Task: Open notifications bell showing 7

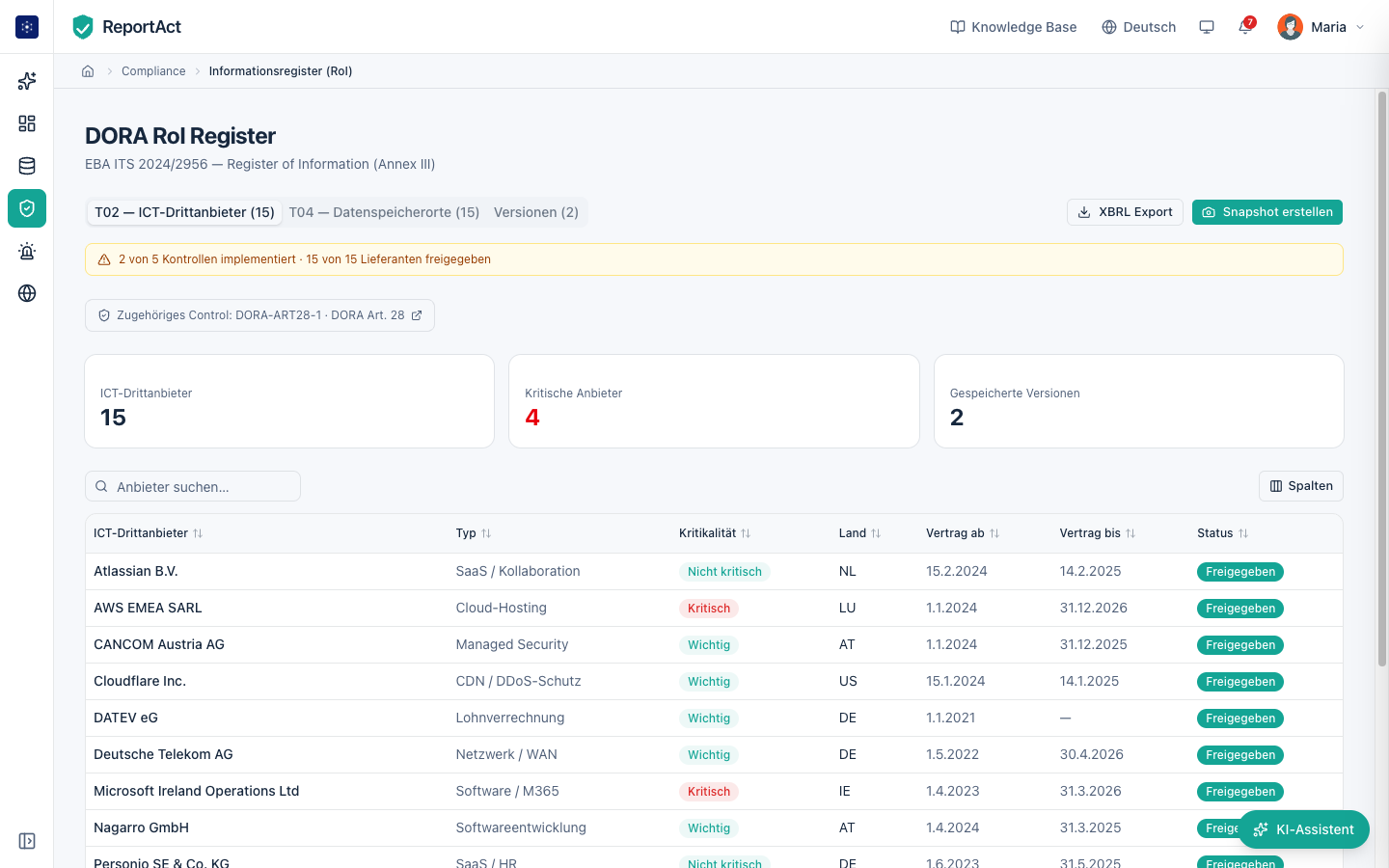Action: pos(1245,27)
